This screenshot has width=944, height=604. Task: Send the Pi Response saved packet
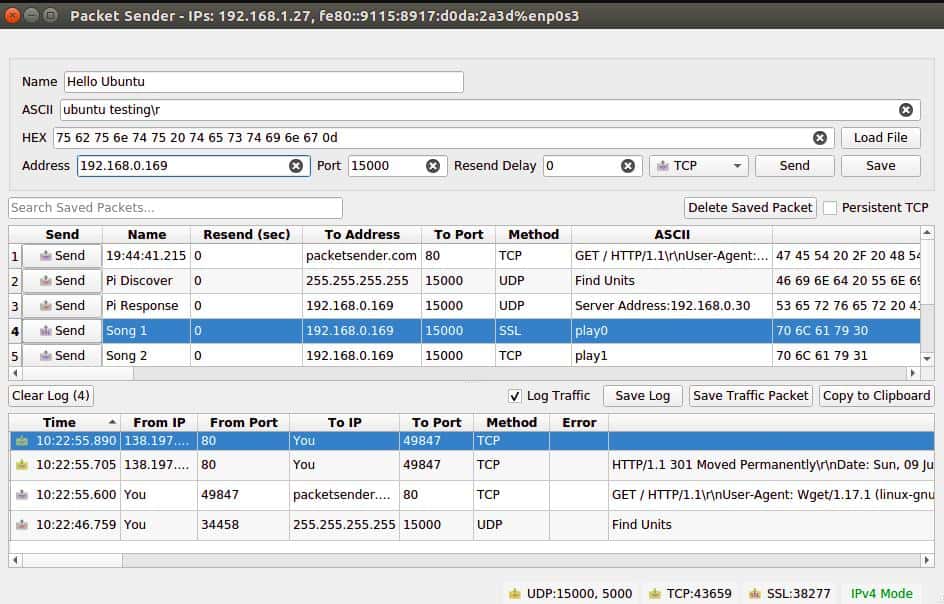pos(62,306)
